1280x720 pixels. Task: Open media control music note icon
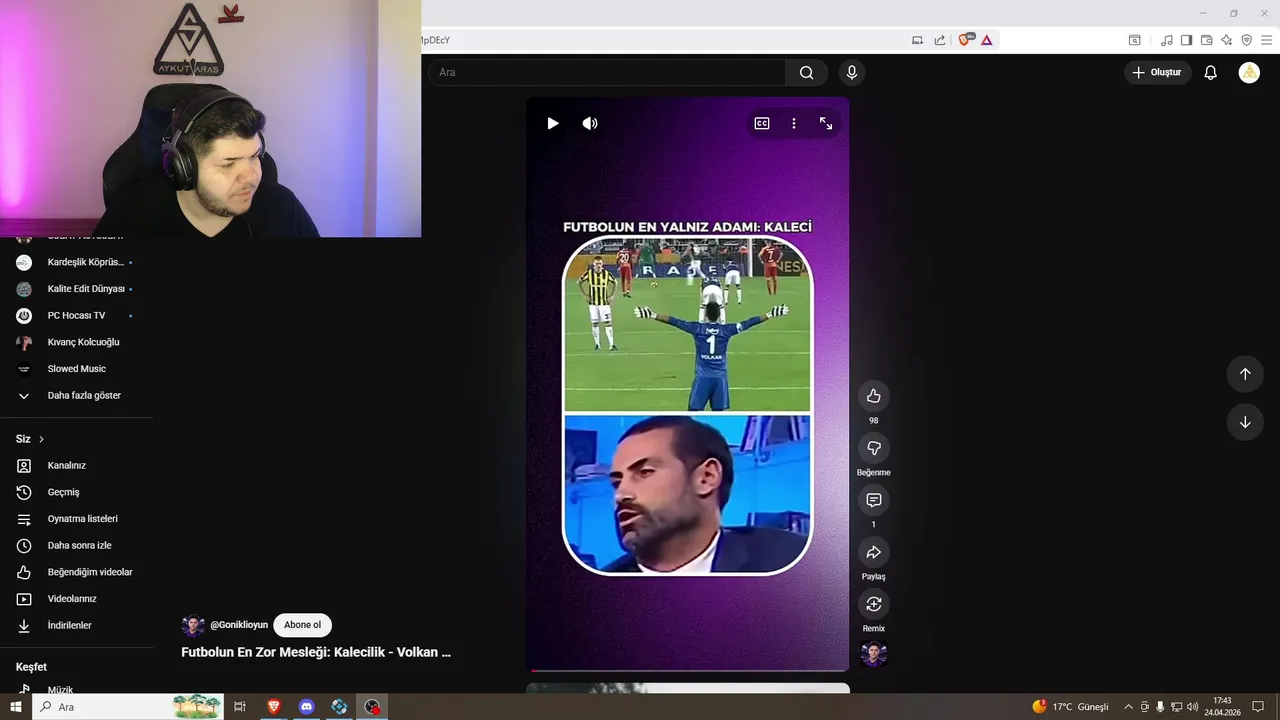tap(1166, 40)
